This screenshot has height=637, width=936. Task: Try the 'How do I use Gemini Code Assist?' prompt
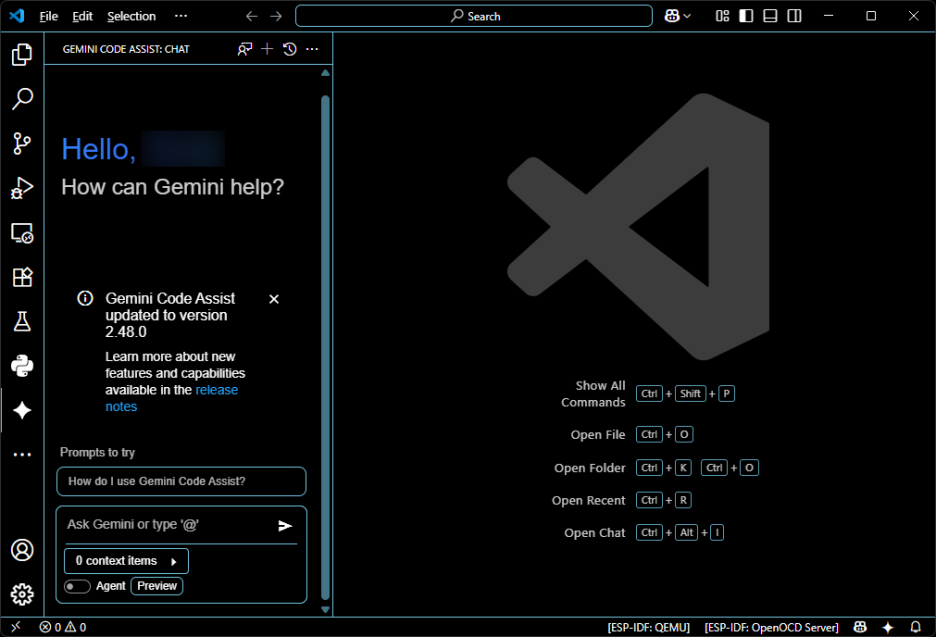pos(181,481)
